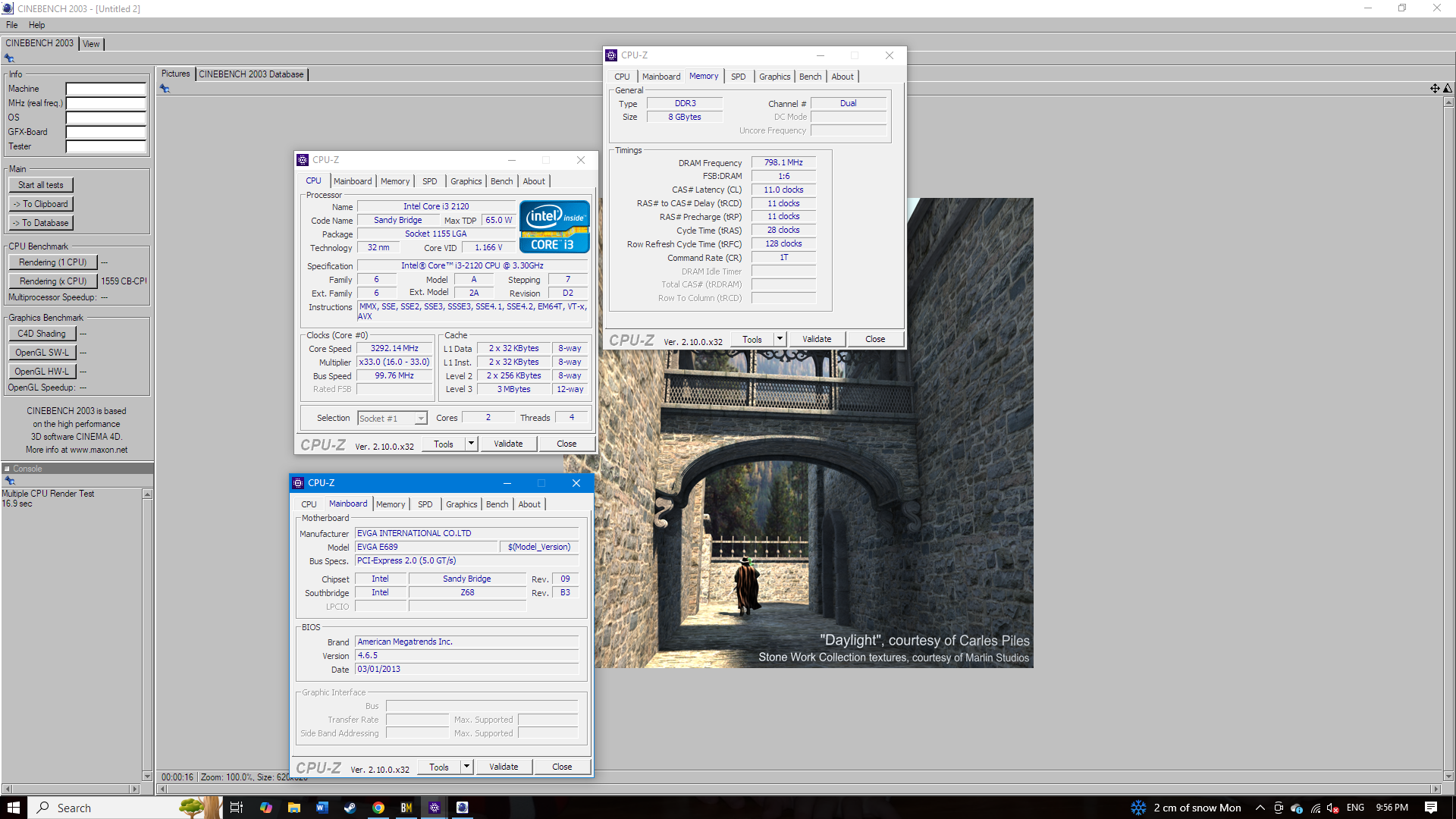Screen dimensions: 1456x819
Task: Switch to CPU-Z taskbar icon
Action: click(x=435, y=808)
